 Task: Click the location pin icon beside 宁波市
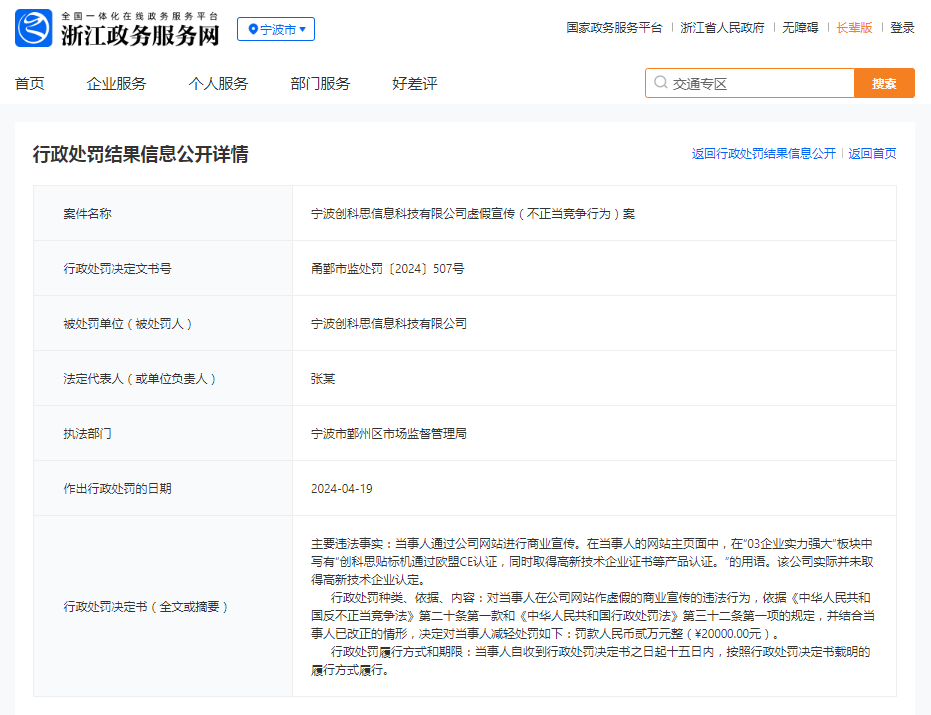[252, 29]
